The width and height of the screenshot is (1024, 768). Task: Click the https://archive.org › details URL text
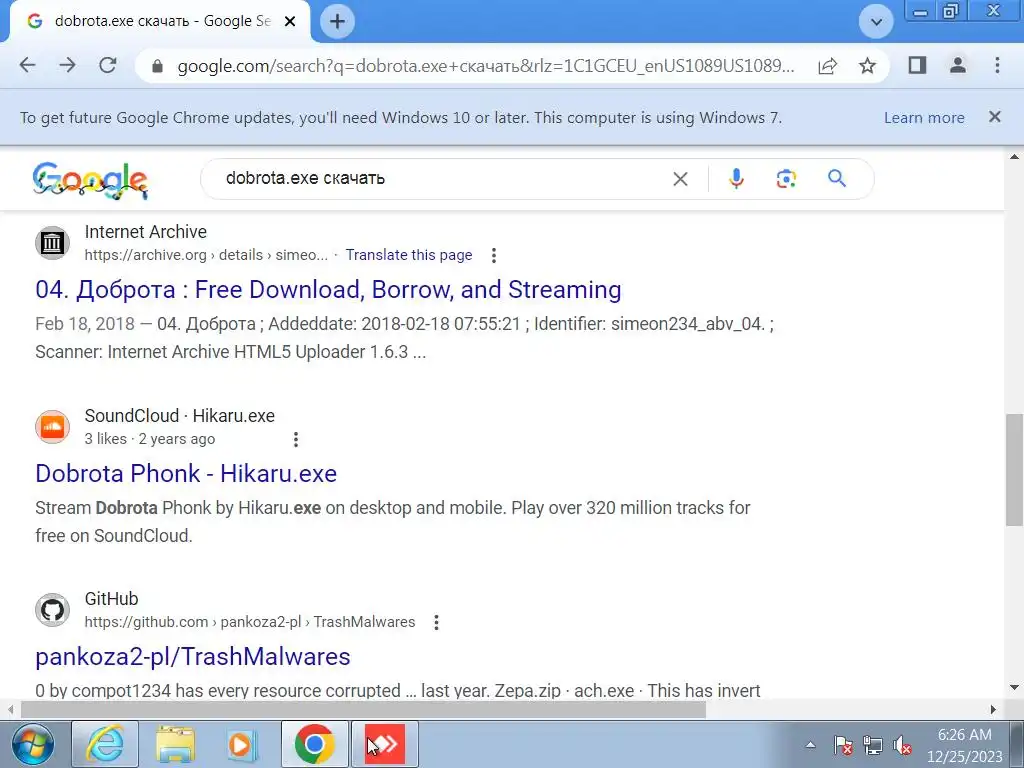[206, 255]
